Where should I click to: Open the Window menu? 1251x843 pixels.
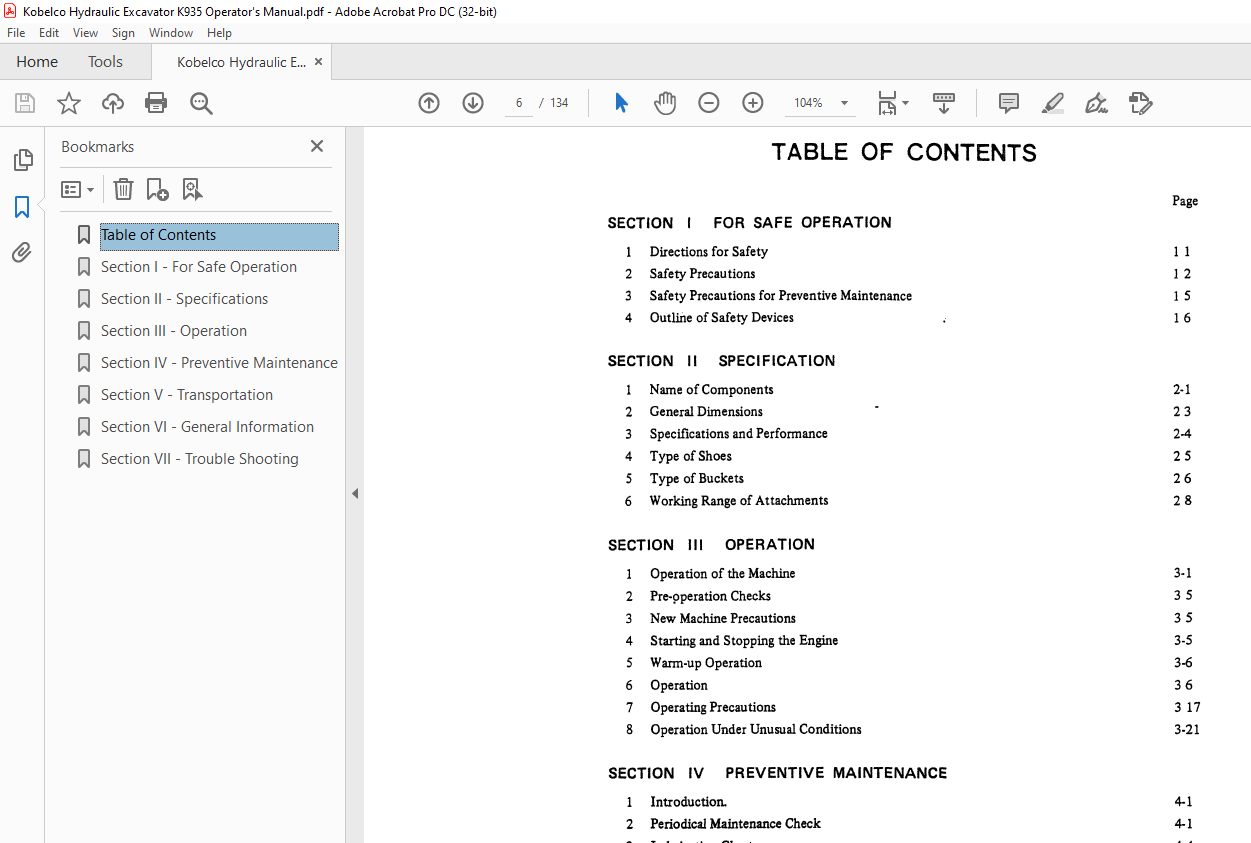point(171,33)
